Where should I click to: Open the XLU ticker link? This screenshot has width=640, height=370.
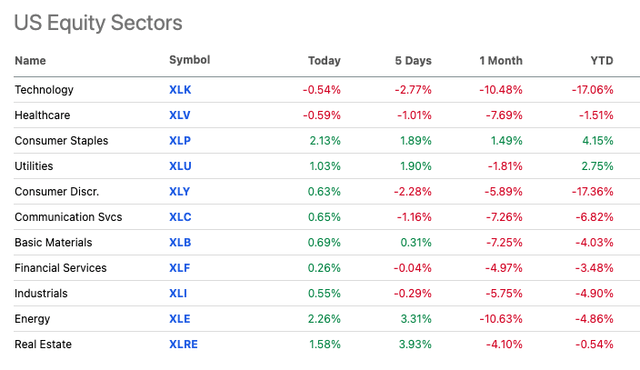click(x=180, y=166)
